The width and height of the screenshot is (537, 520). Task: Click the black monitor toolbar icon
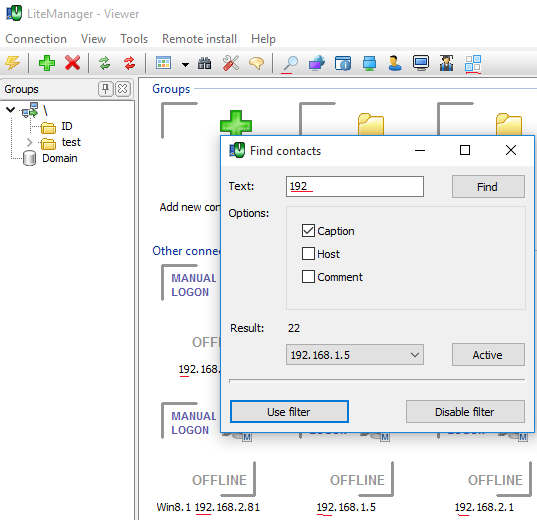point(421,63)
